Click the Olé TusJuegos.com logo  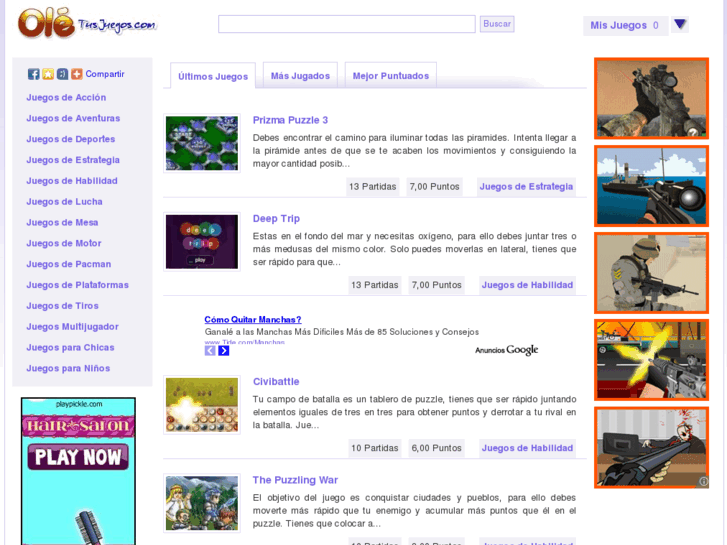(x=87, y=23)
